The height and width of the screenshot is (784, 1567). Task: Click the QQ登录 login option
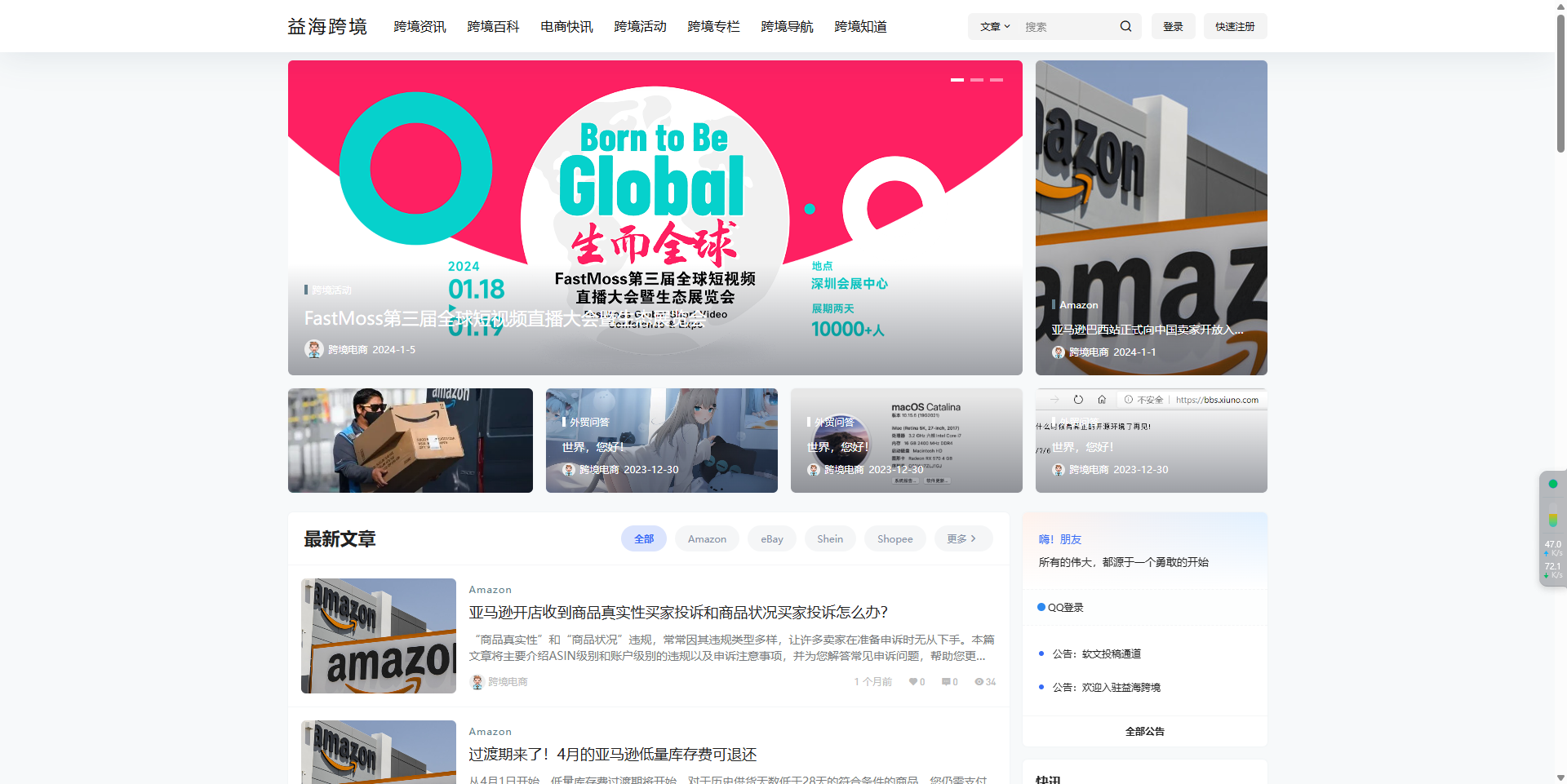click(x=1060, y=607)
